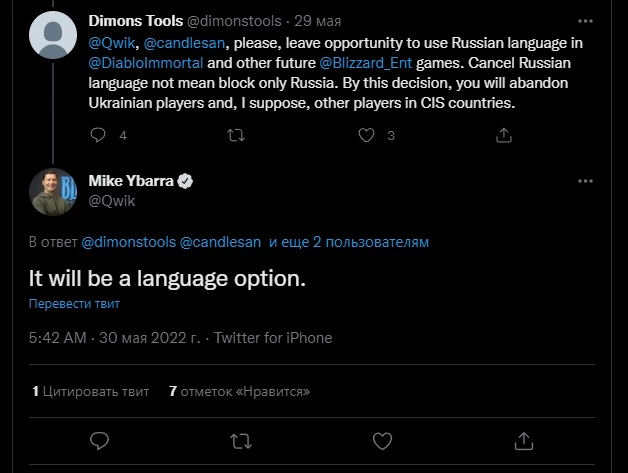The height and width of the screenshot is (473, 628).
Task: Open Mike Ybarra's profile avatar
Action: pos(53,192)
